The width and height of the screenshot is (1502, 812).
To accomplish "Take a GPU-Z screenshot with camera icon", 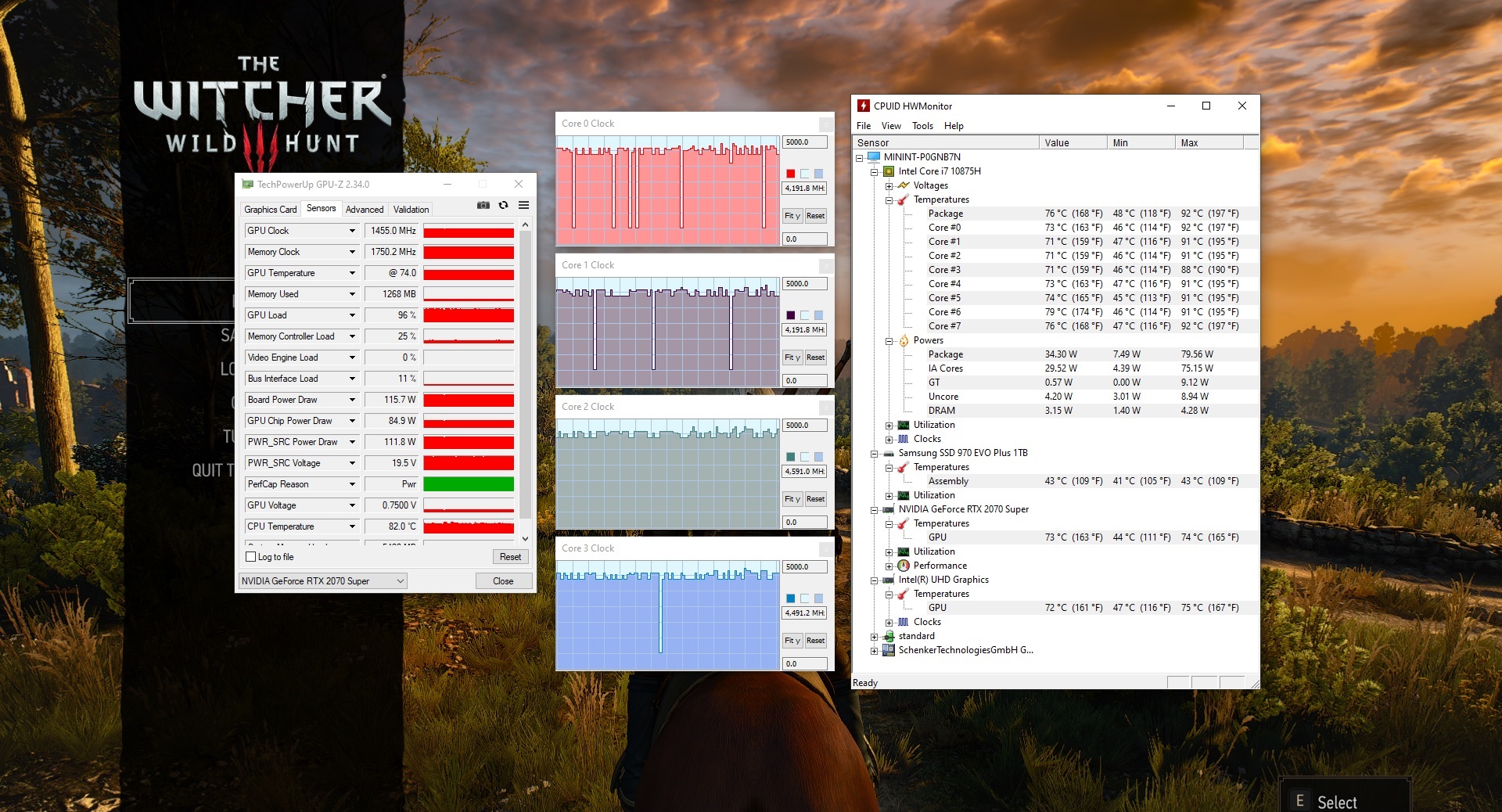I will click(x=483, y=205).
